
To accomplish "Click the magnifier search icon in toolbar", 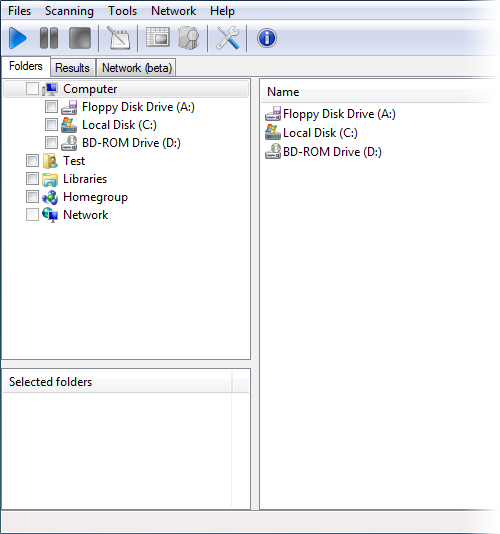I will point(189,38).
